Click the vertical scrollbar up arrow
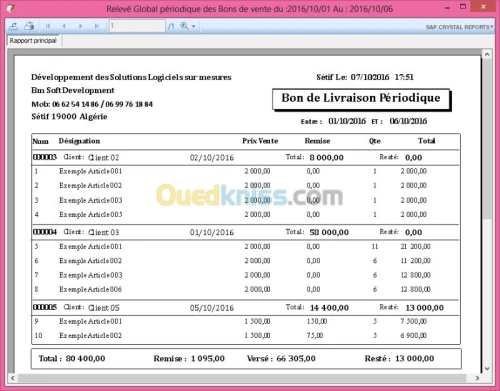The width and height of the screenshot is (500, 391). (487, 54)
